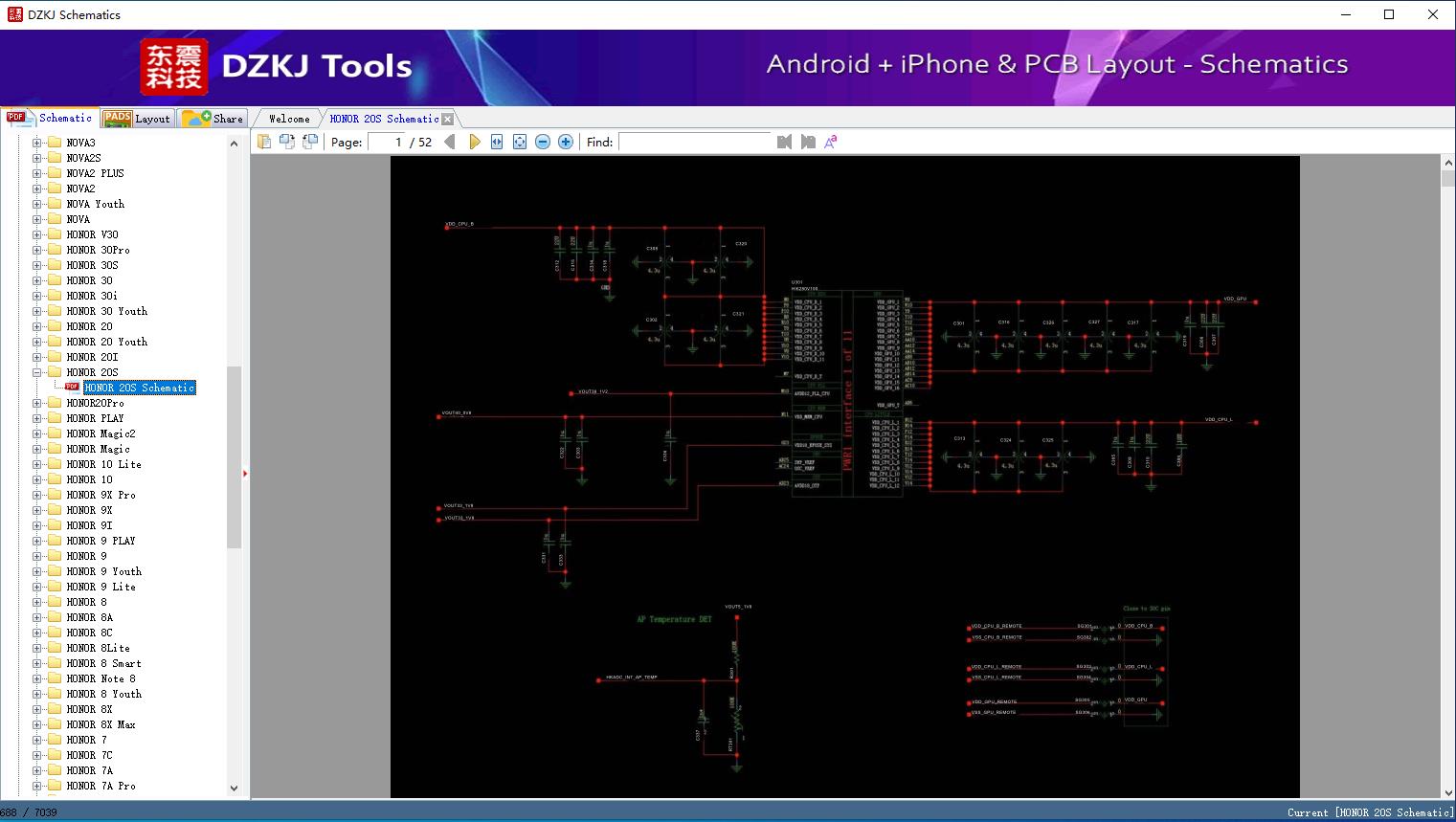Click the find next icon

pyautogui.click(x=808, y=142)
